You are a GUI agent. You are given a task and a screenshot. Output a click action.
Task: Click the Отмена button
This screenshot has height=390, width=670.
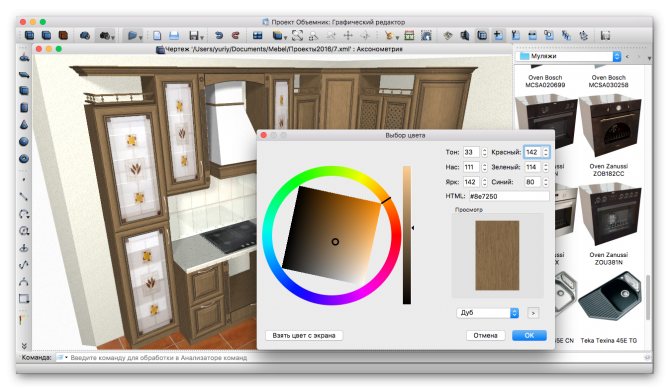[485, 335]
